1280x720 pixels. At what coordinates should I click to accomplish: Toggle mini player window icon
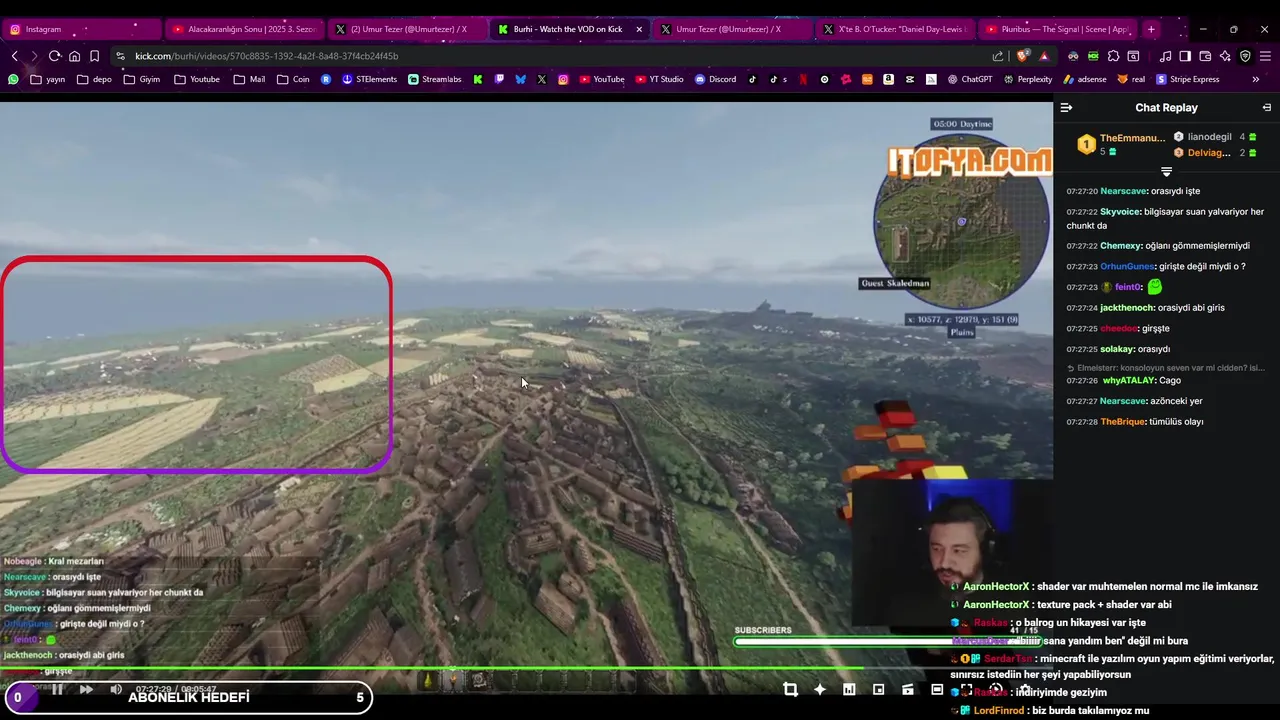[878, 689]
